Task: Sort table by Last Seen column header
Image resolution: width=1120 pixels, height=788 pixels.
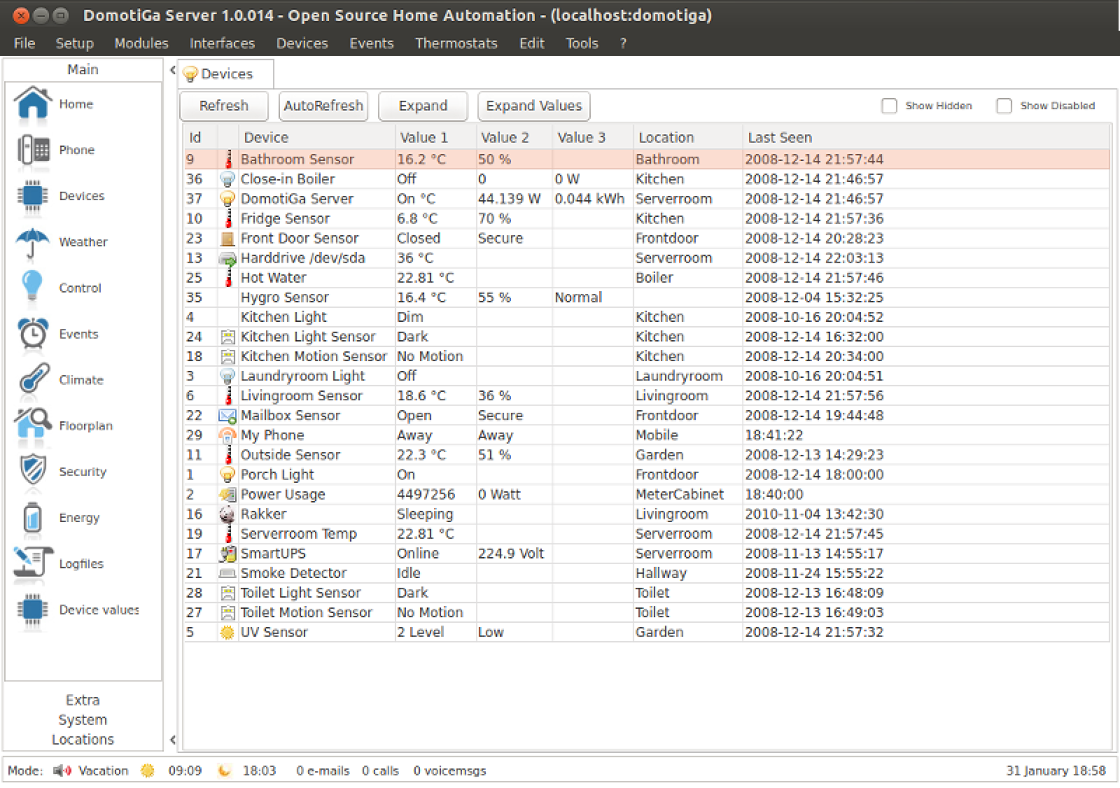Action: 780,138
